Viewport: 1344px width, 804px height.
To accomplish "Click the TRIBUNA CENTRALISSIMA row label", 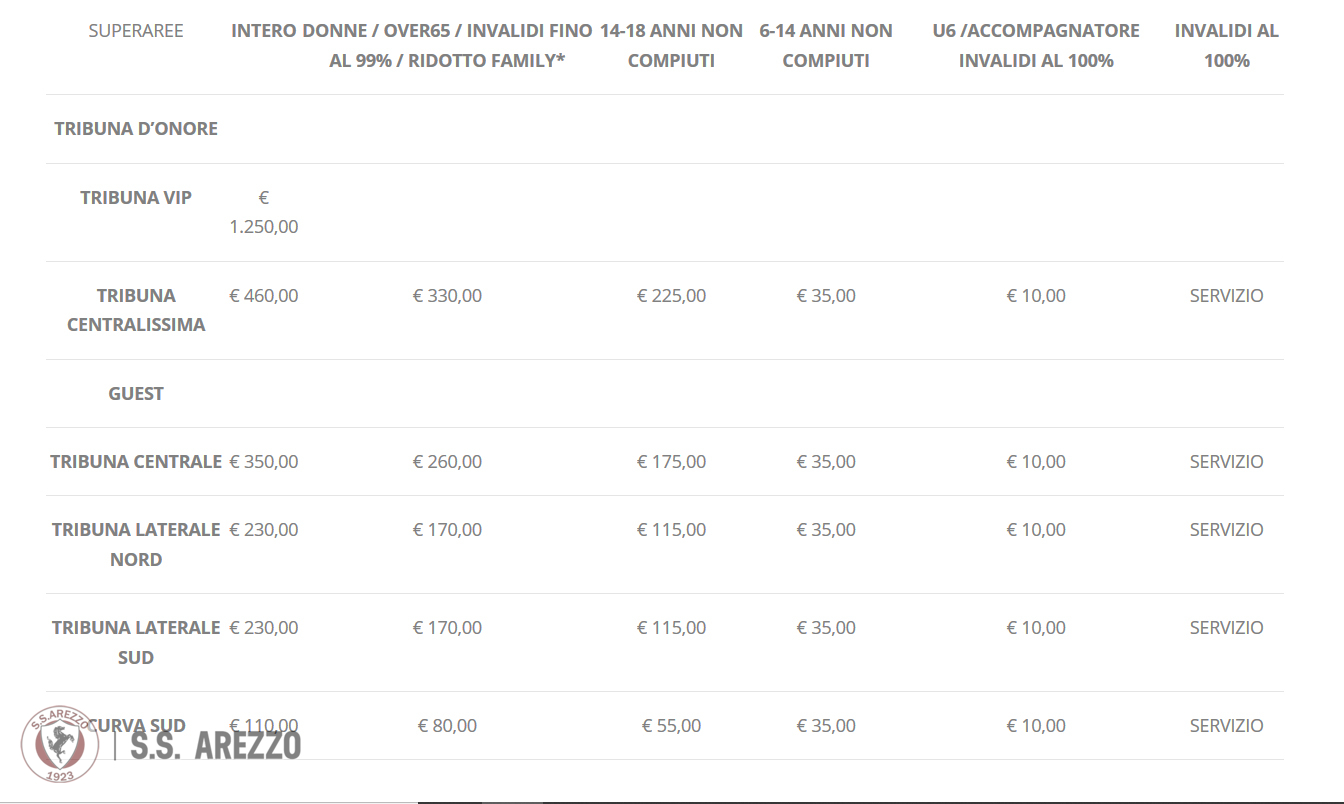I will pos(136,310).
